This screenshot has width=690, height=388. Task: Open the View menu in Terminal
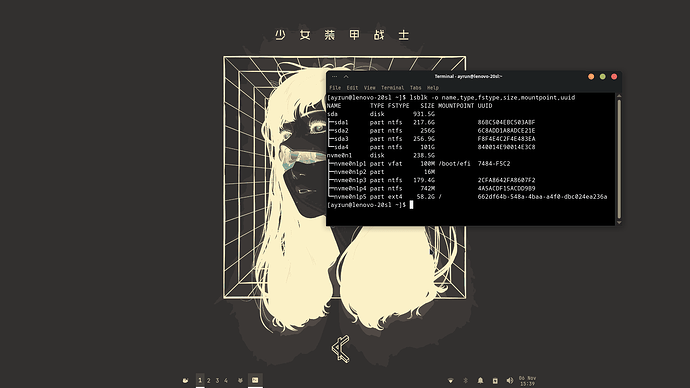point(370,88)
